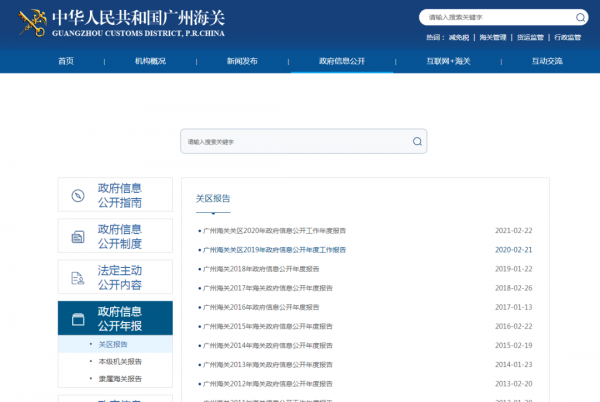Click the center search box magnifier icon
This screenshot has width=600, height=402.
pos(417,142)
